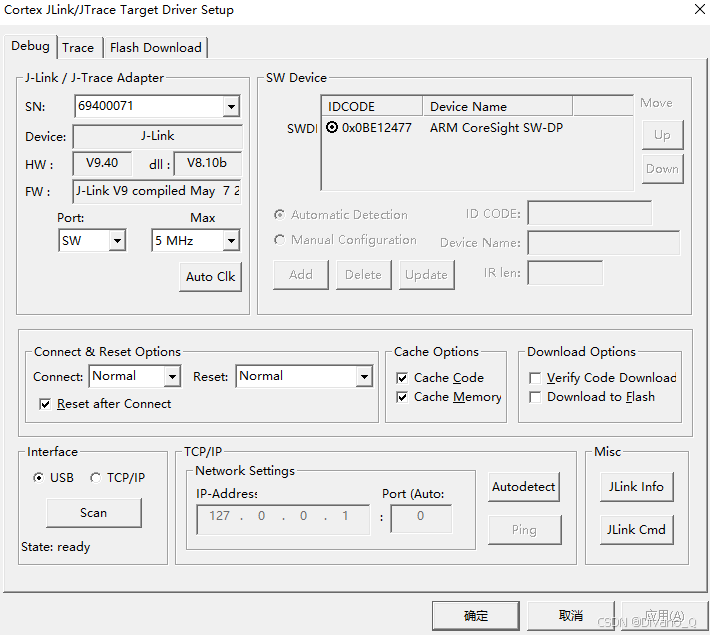The height and width of the screenshot is (635, 710).
Task: Close the Target Driver Setup dialog
Action: point(700,9)
